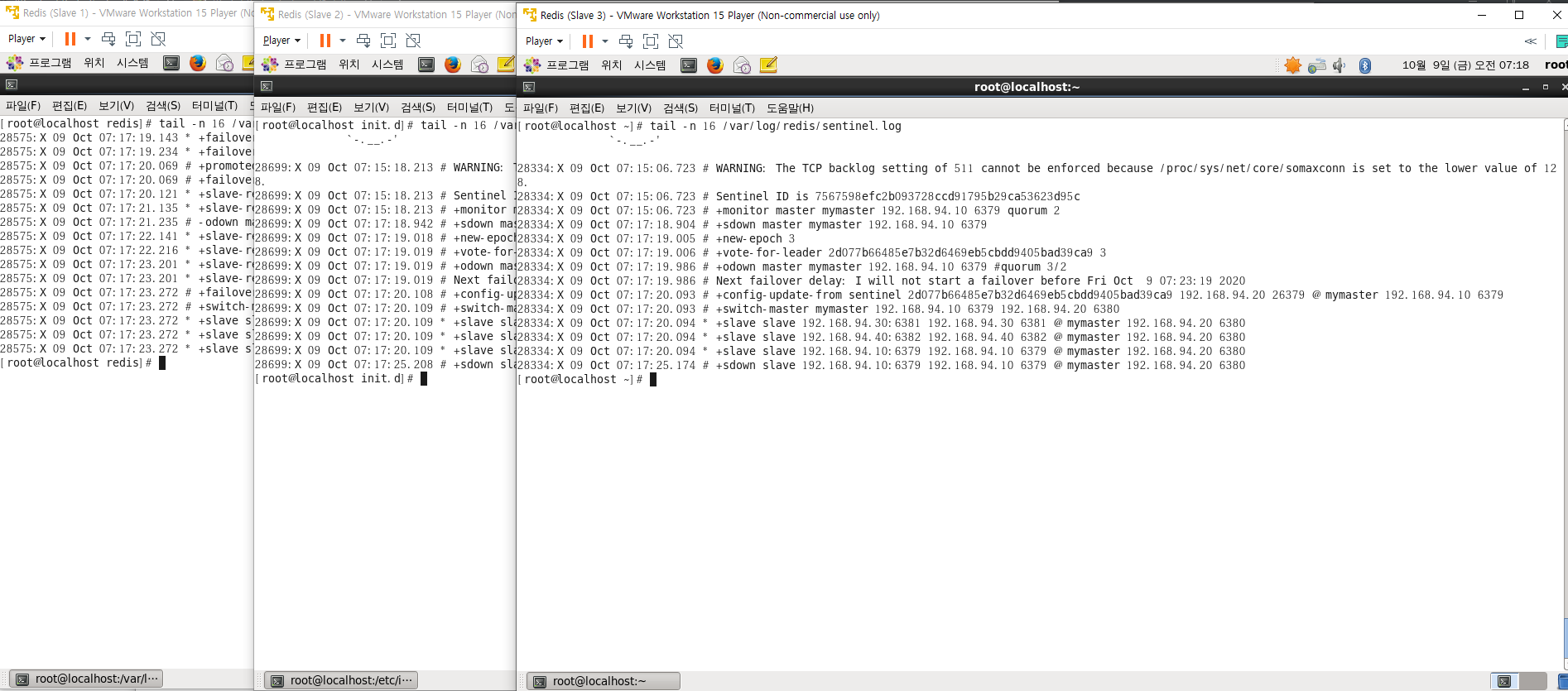
Task: Open terminal window menu icon in Slave 3 titlebar
Action: (x=529, y=87)
